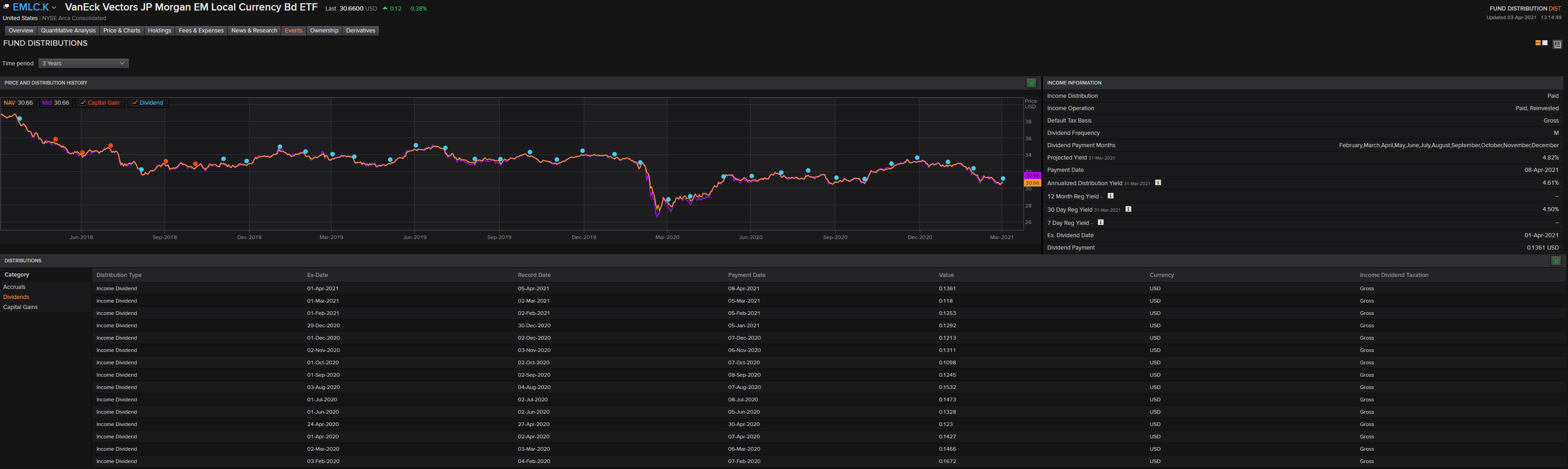Click the orange layout view icon

click(x=1537, y=43)
